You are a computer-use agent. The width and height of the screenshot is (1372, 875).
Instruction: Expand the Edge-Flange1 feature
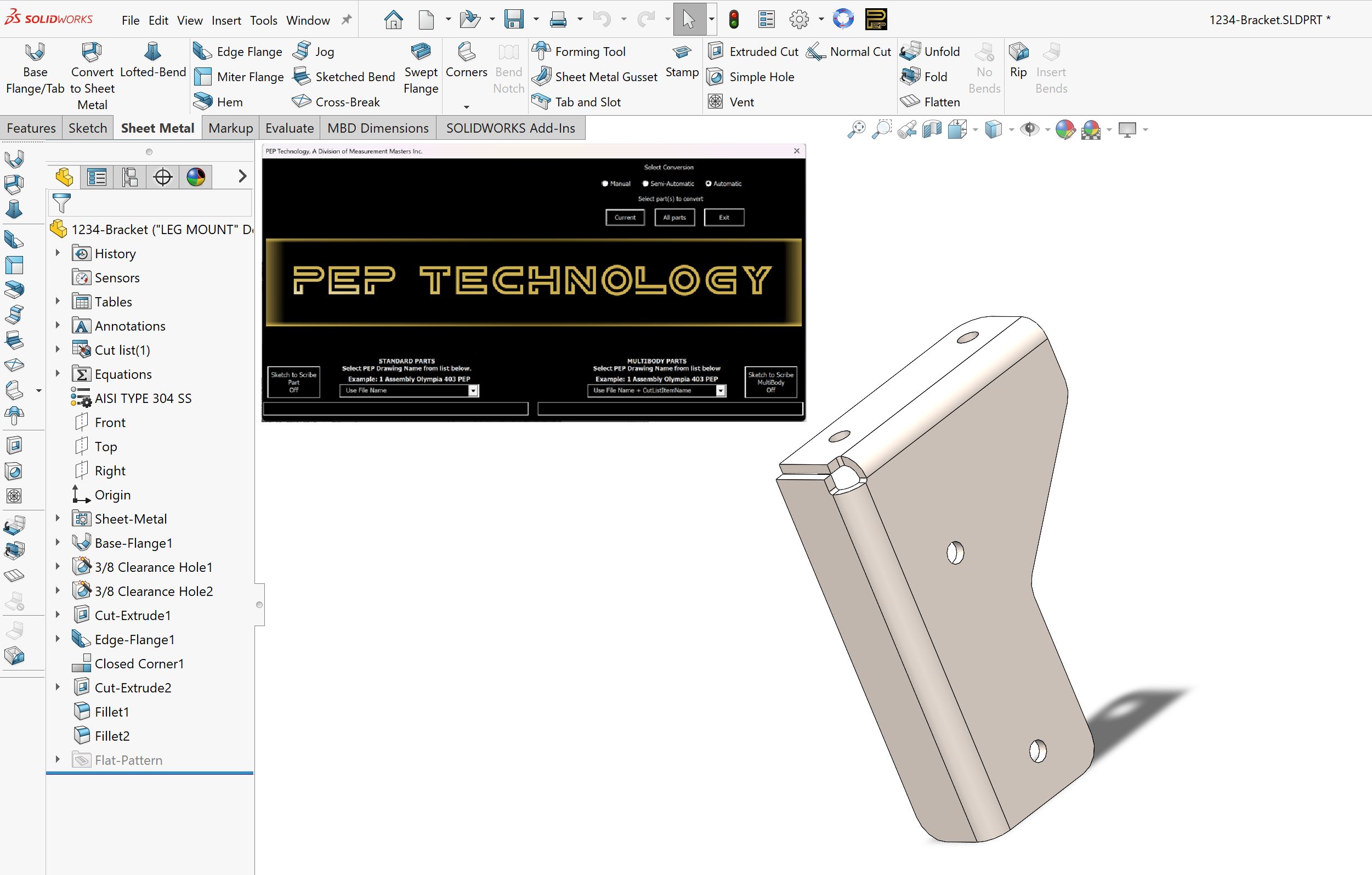point(58,639)
